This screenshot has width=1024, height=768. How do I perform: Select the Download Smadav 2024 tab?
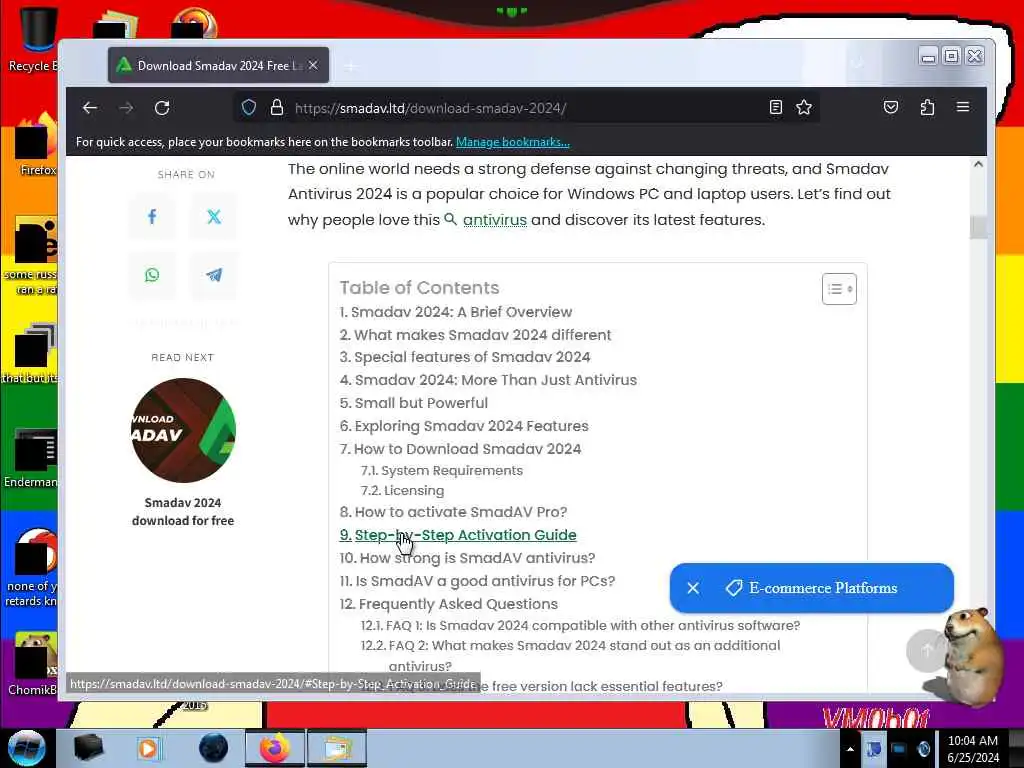click(x=219, y=65)
